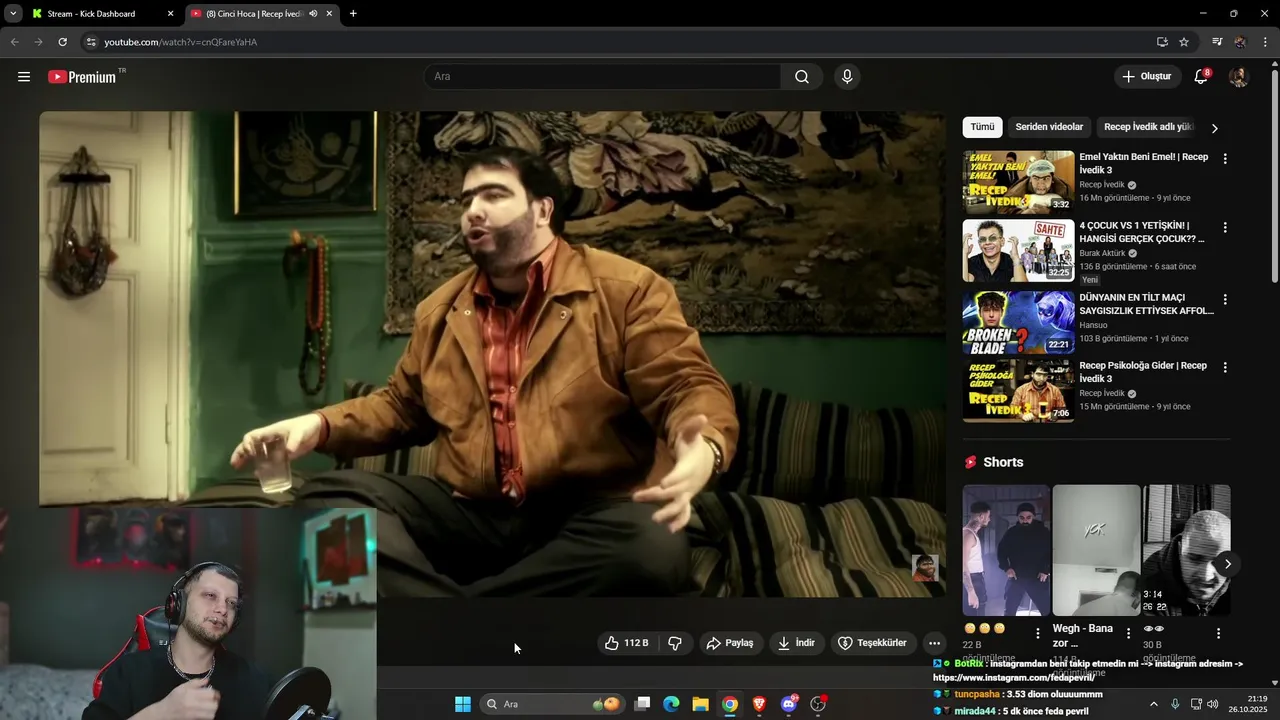Open Task View on taskbar
This screenshot has width=1280, height=720.
643,704
